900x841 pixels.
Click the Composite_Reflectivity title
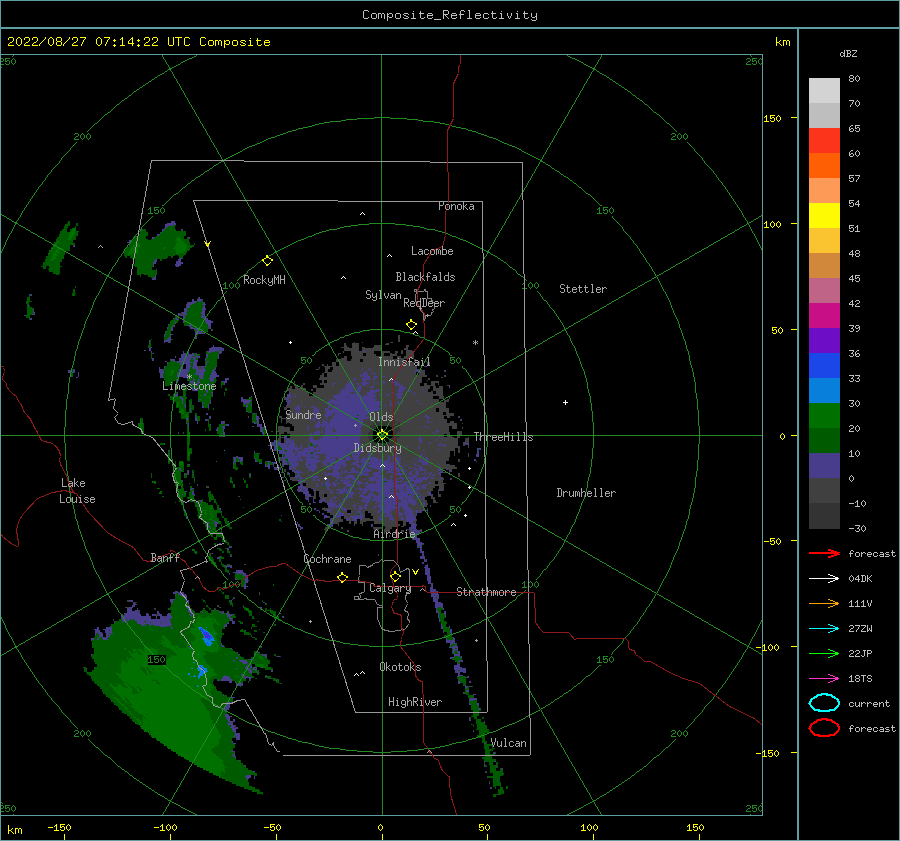point(450,15)
